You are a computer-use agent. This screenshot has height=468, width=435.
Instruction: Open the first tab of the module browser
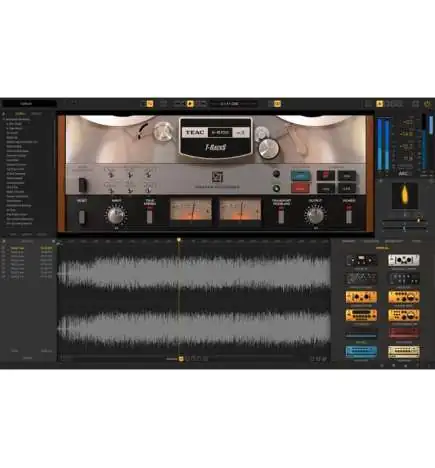349,241
